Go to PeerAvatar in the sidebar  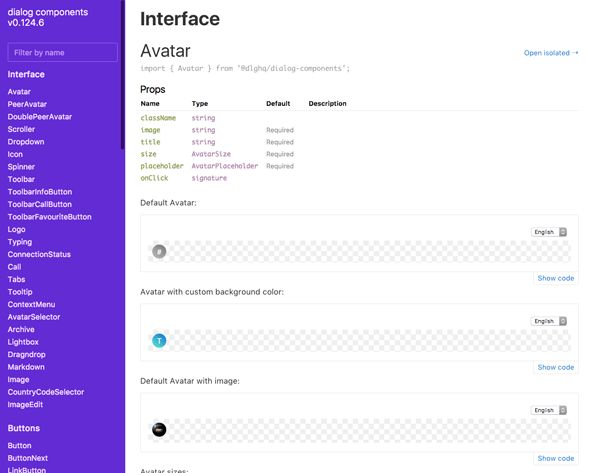[x=27, y=104]
